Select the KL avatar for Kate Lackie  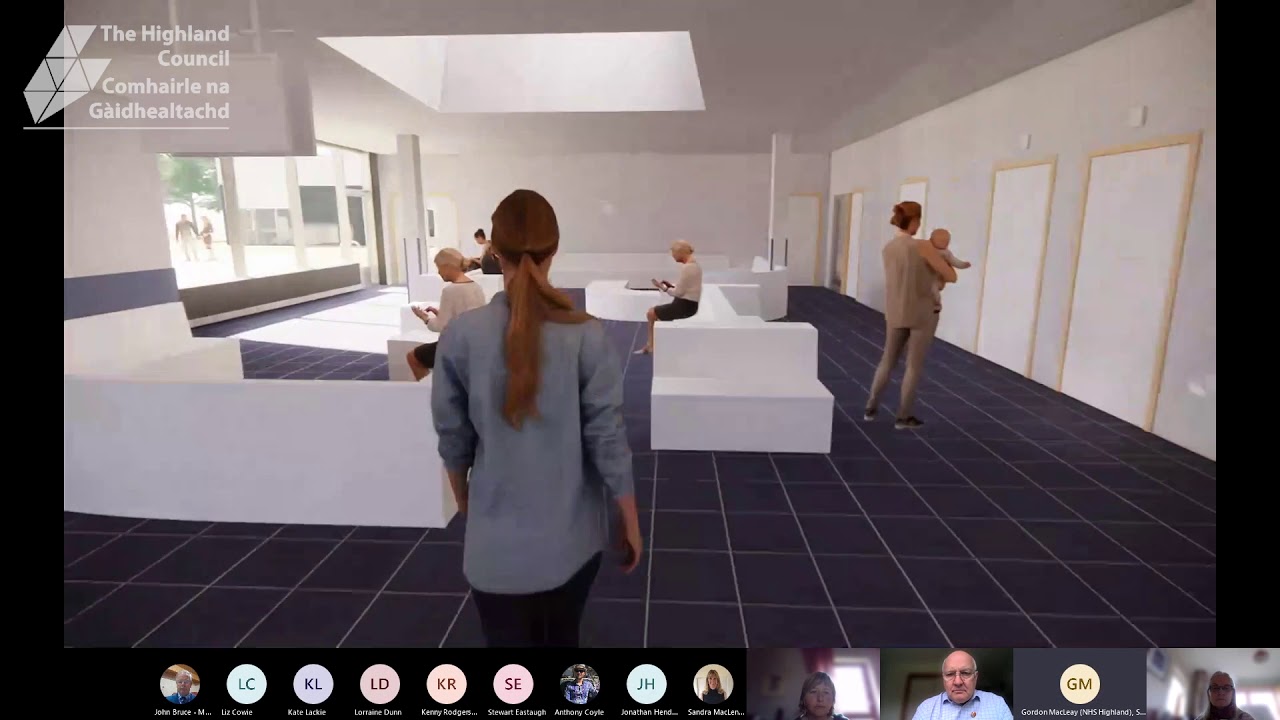coord(313,684)
